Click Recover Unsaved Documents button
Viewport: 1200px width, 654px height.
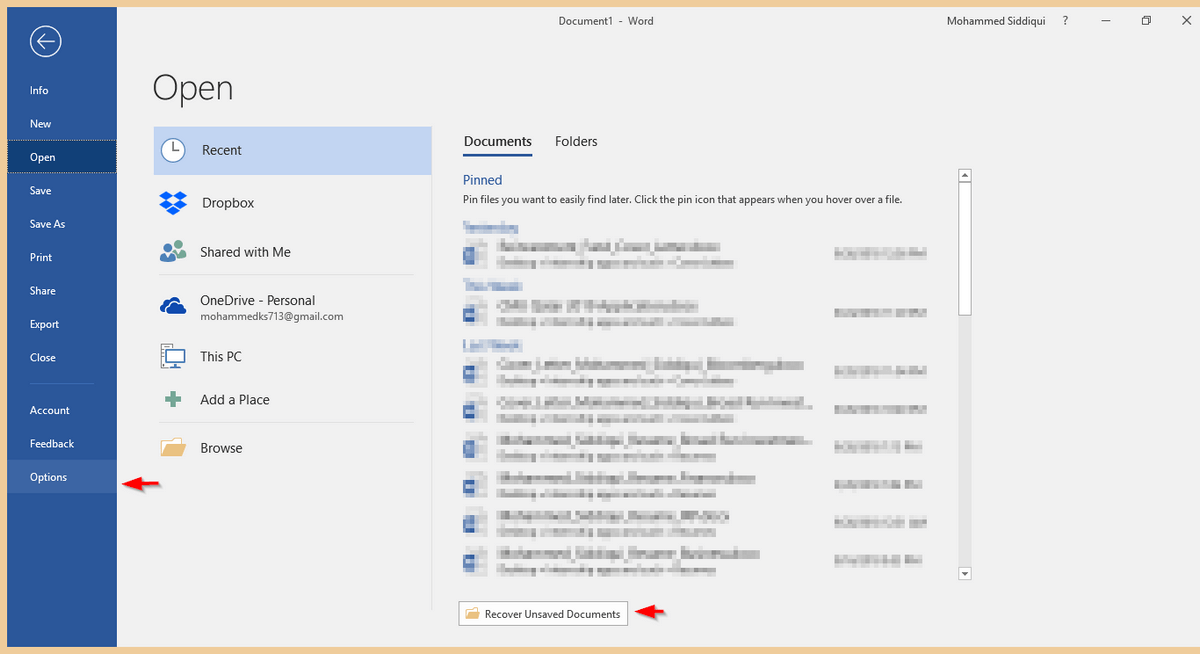click(x=543, y=613)
